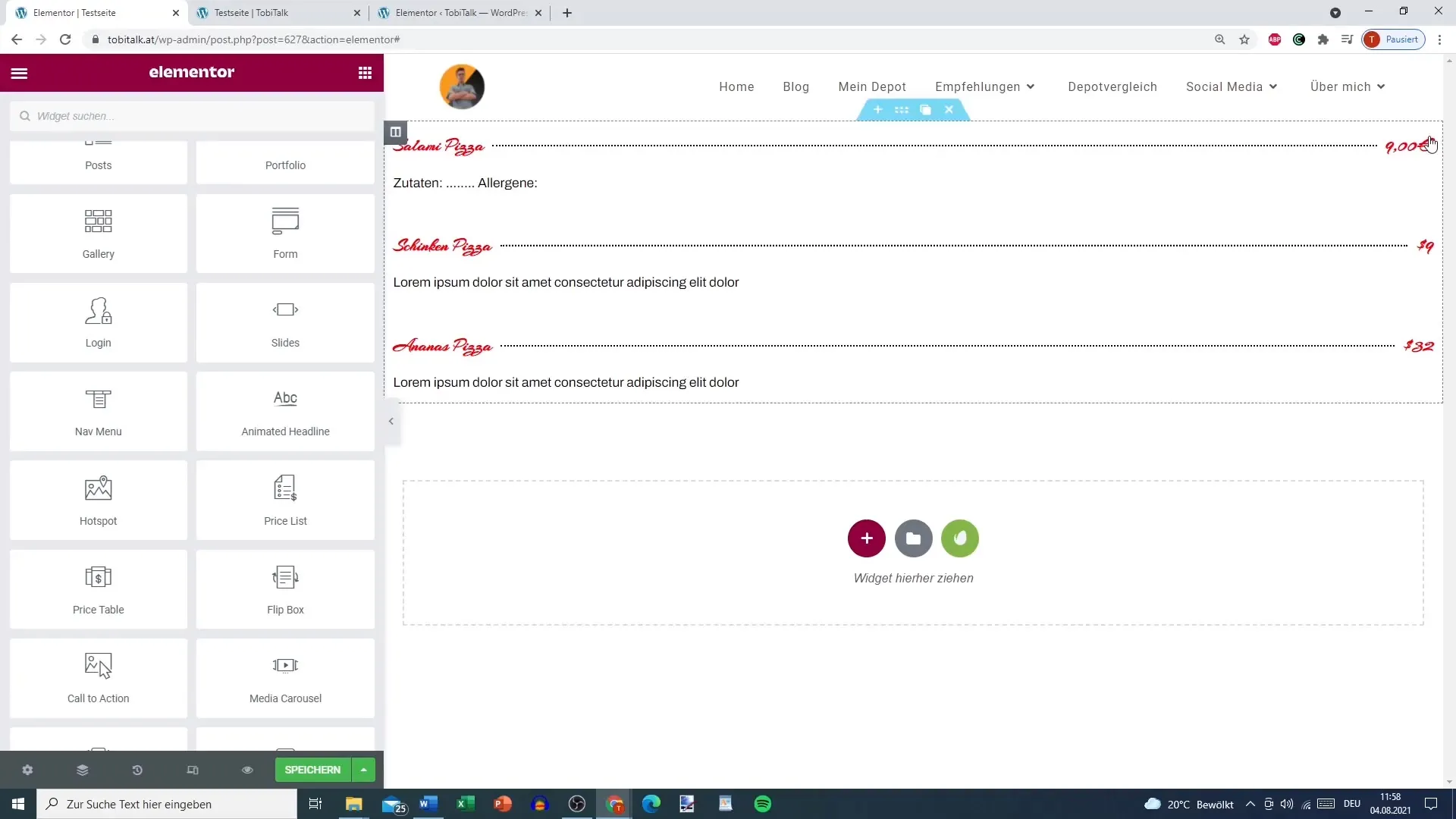Viewport: 1456px width, 819px height.
Task: Toggle the left sidebar collapse arrow
Action: tap(392, 421)
